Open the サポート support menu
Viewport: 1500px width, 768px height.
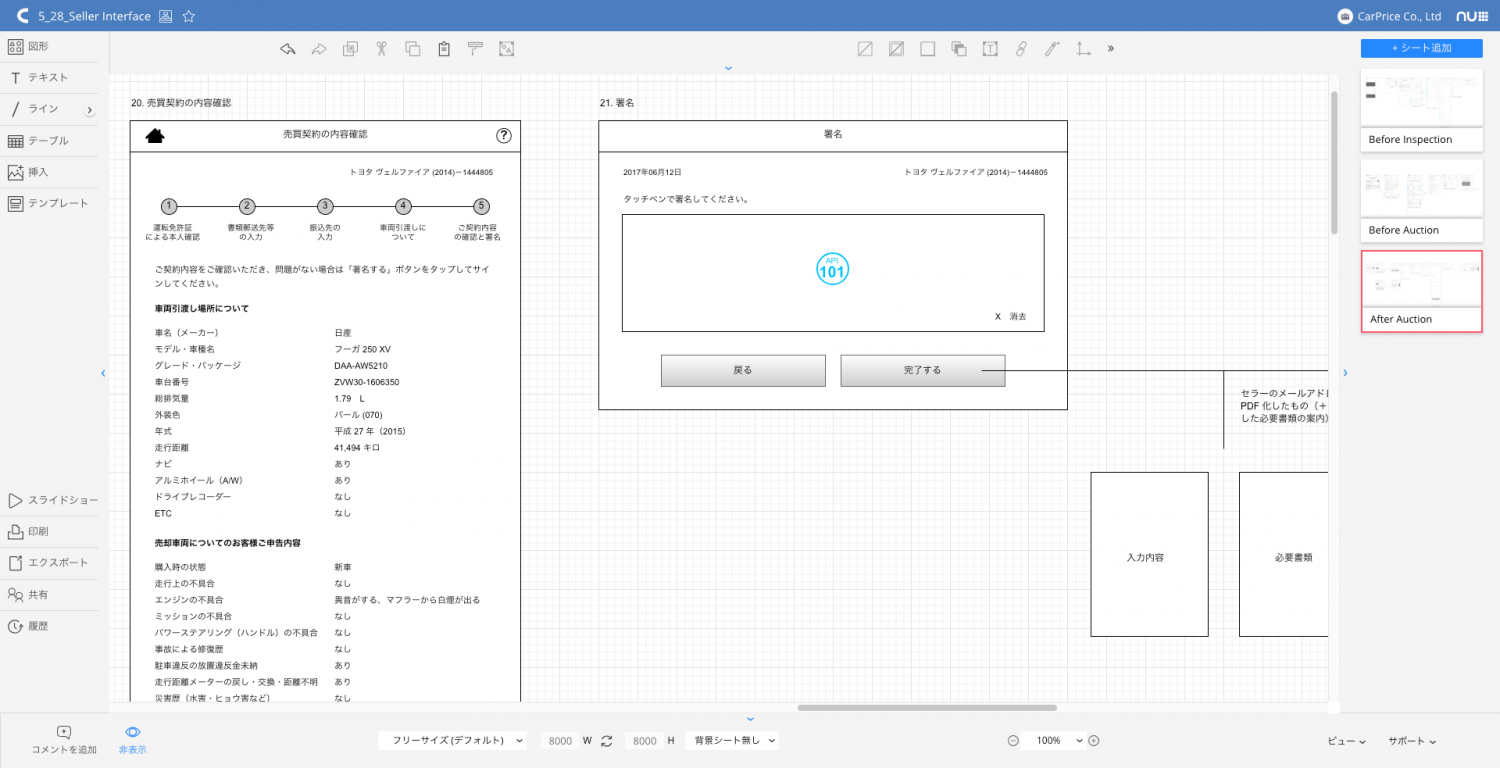(x=1411, y=741)
